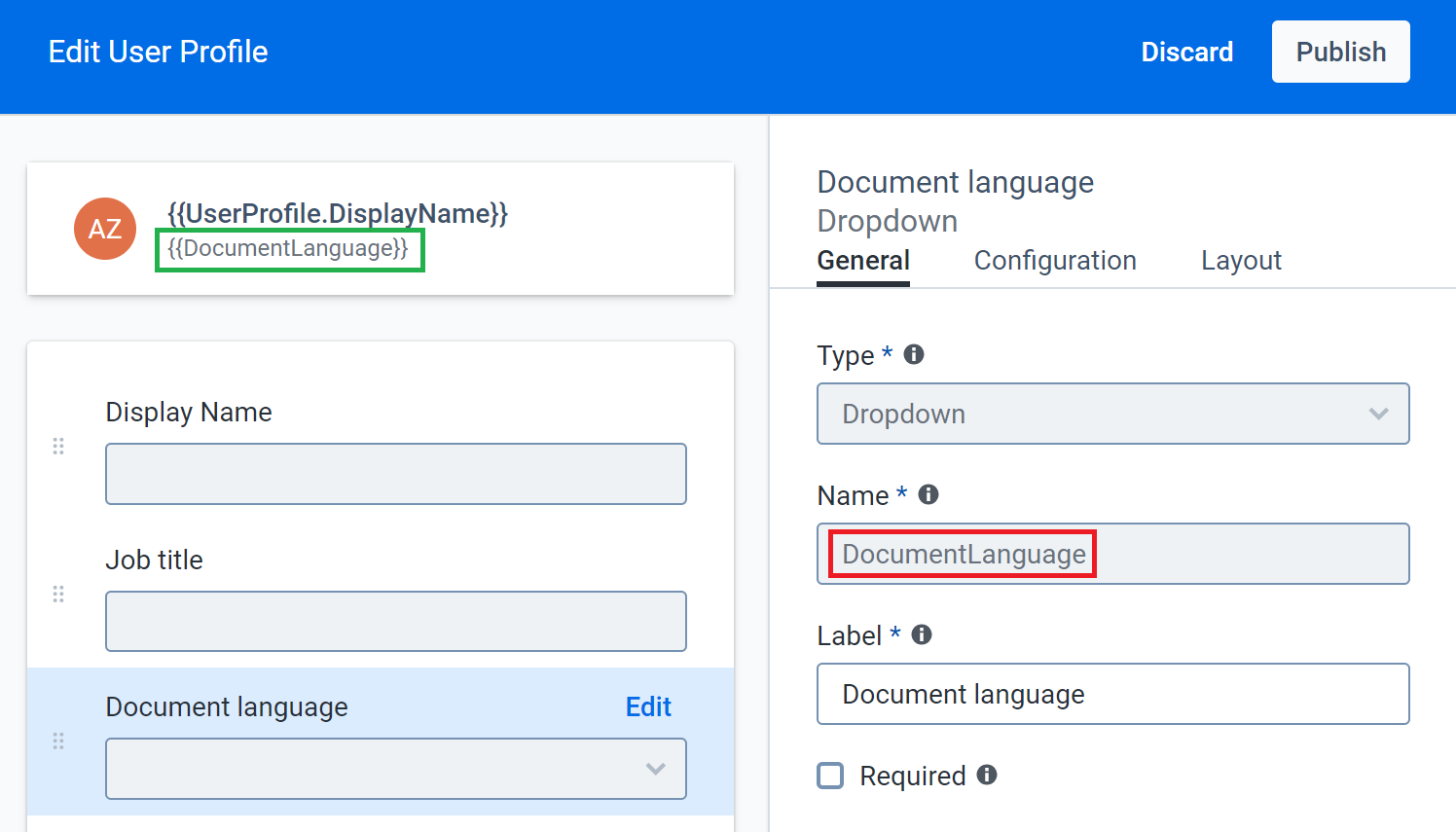This screenshot has height=832, width=1456.
Task: Click the info icon next to Type
Action: click(913, 354)
